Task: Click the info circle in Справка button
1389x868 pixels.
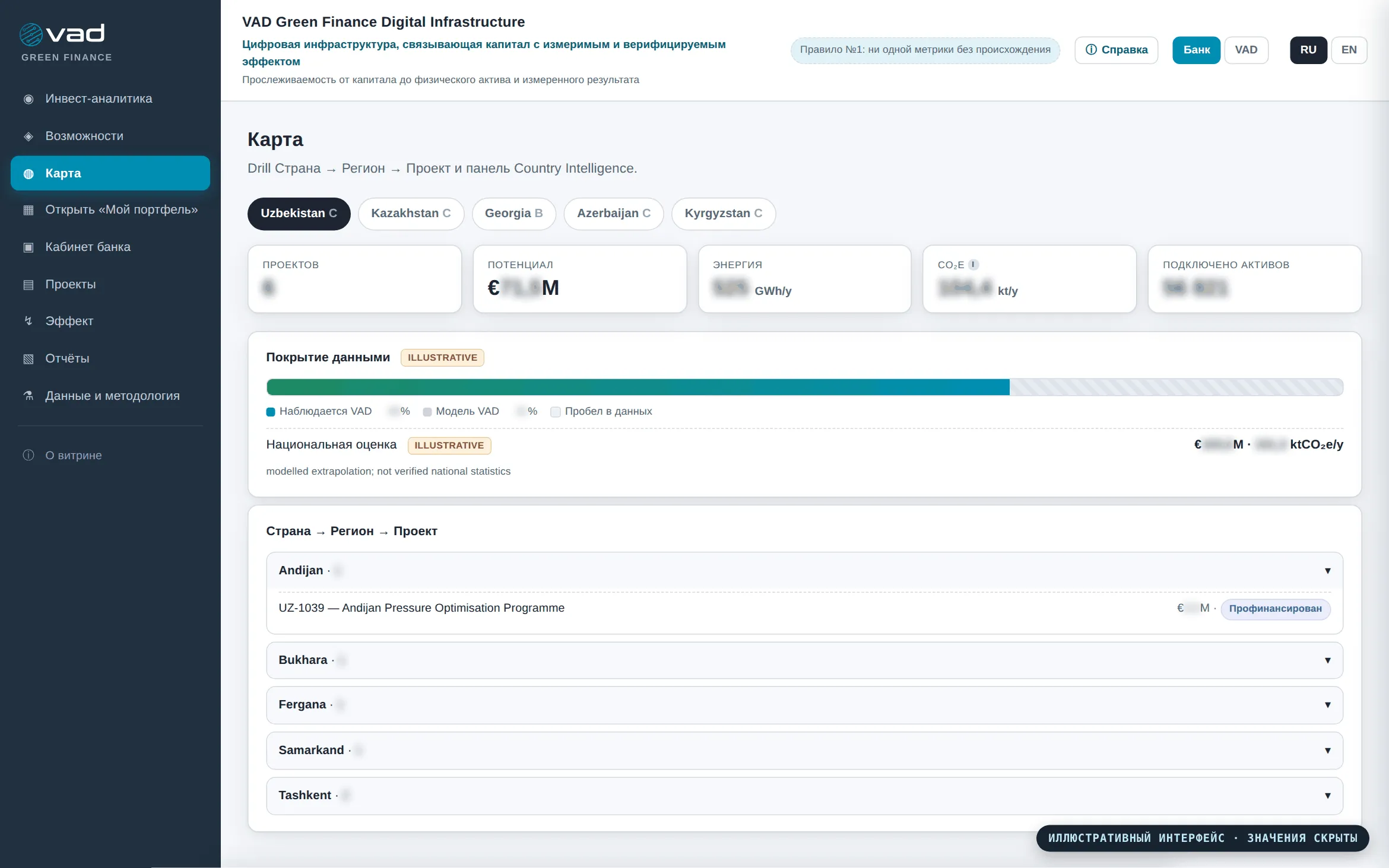Action: (x=1091, y=50)
